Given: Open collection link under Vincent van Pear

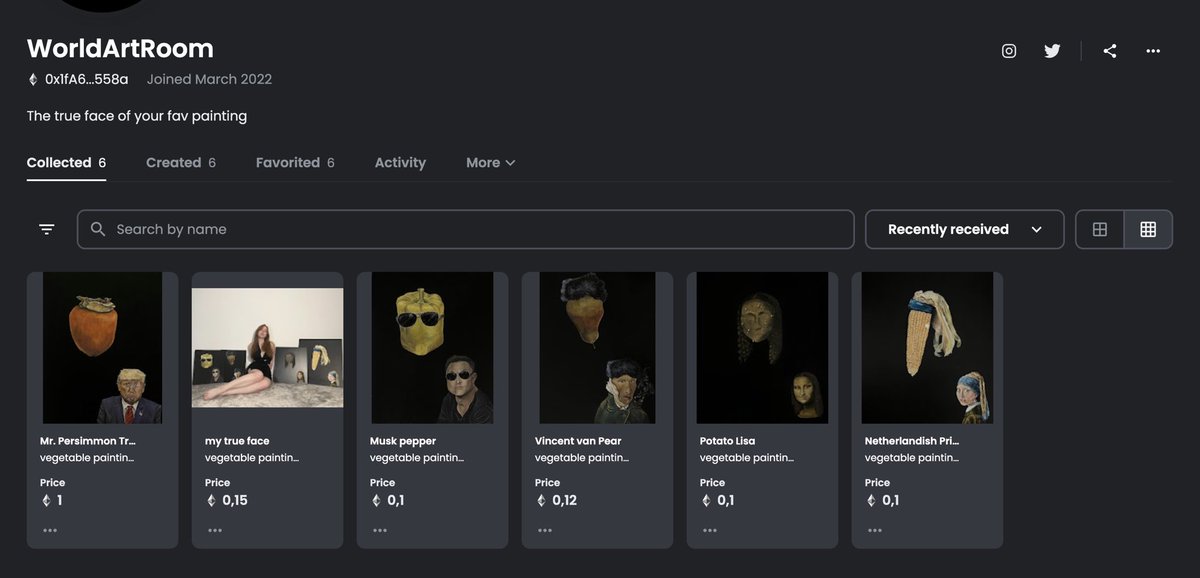Looking at the screenshot, I should [x=582, y=458].
